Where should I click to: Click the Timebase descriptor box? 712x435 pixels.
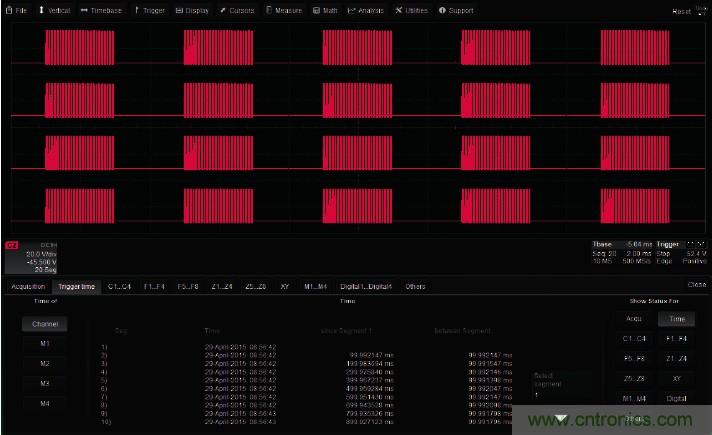point(622,254)
